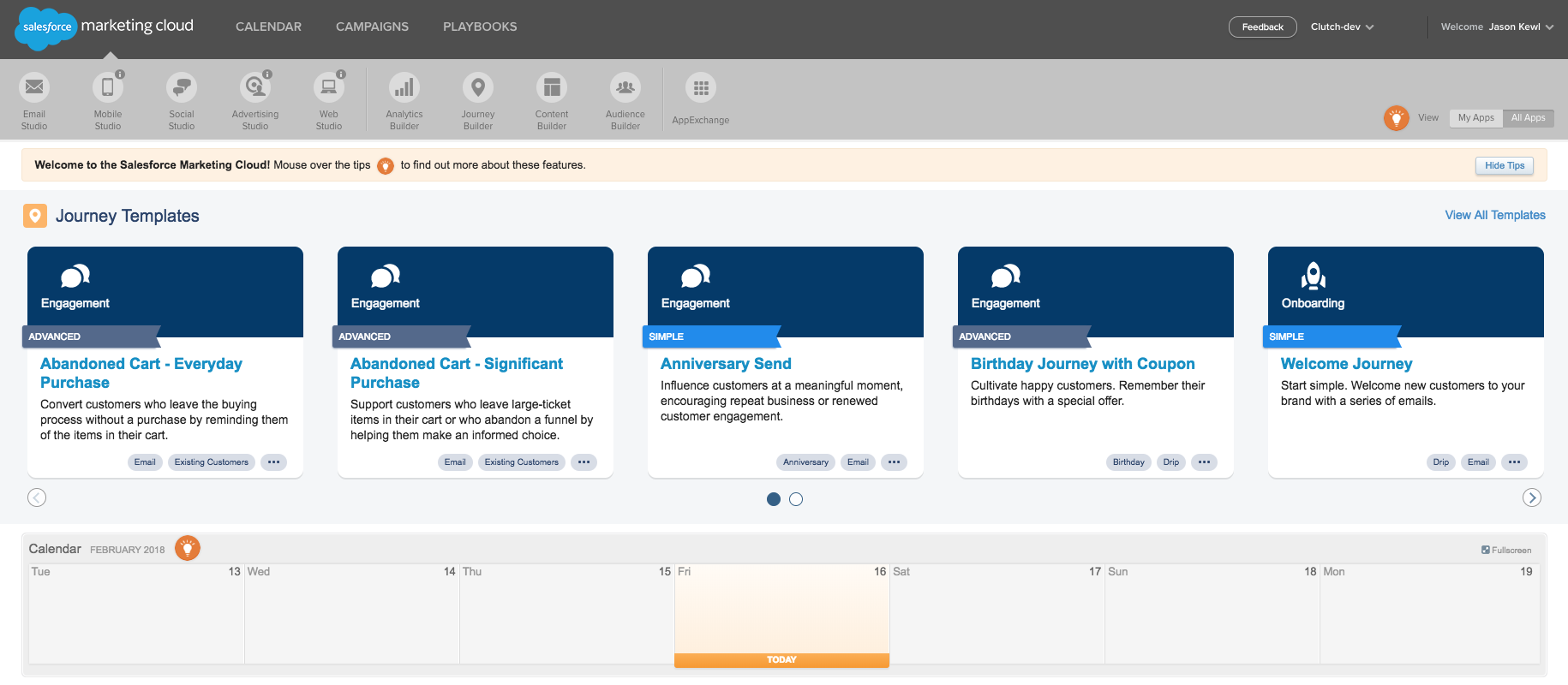This screenshot has height=685, width=1568.
Task: Open Birthday Journey with Coupon template
Action: pyautogui.click(x=1082, y=364)
